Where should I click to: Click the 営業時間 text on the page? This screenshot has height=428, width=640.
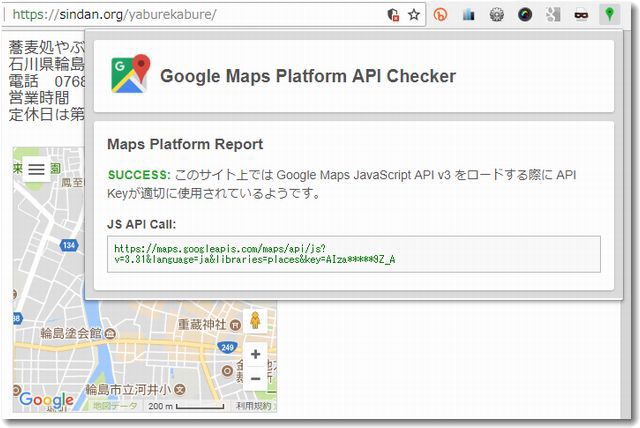pyautogui.click(x=39, y=98)
